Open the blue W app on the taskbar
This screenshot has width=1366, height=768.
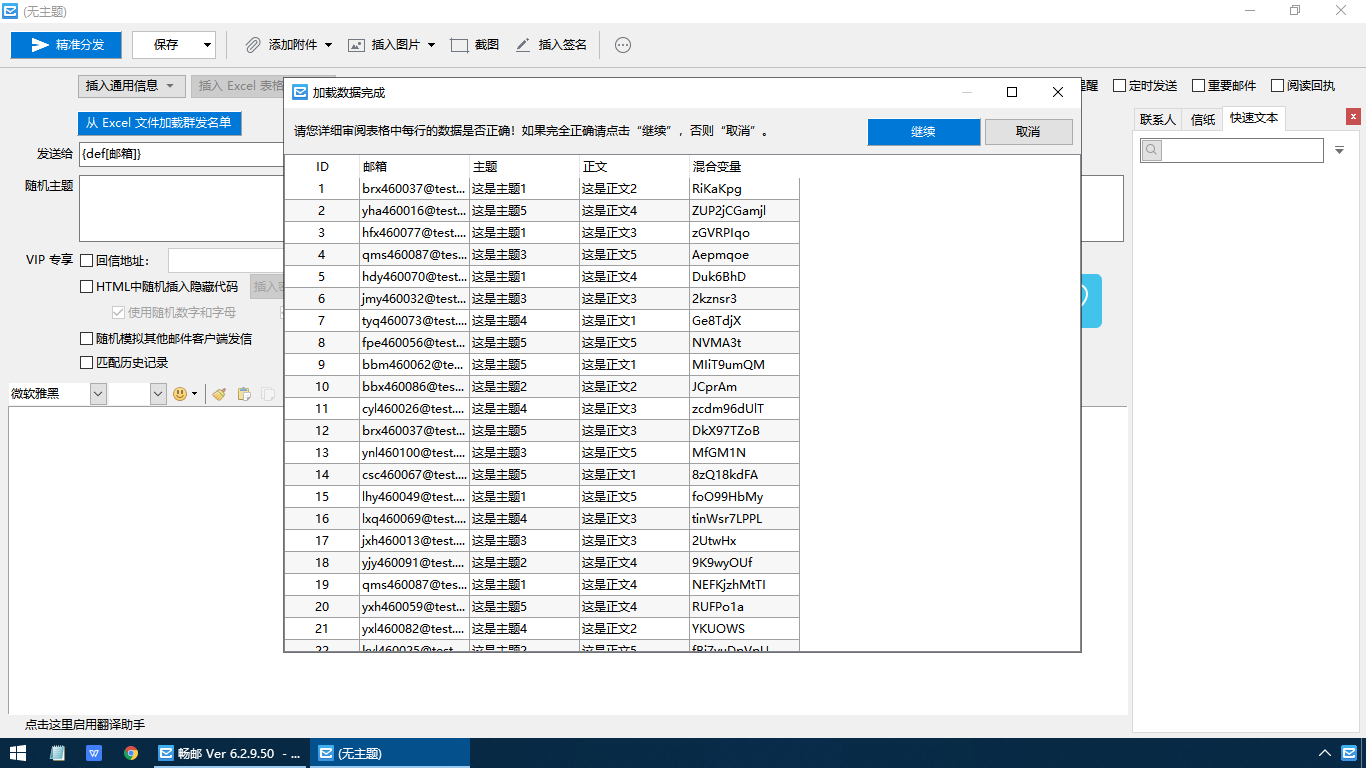94,753
